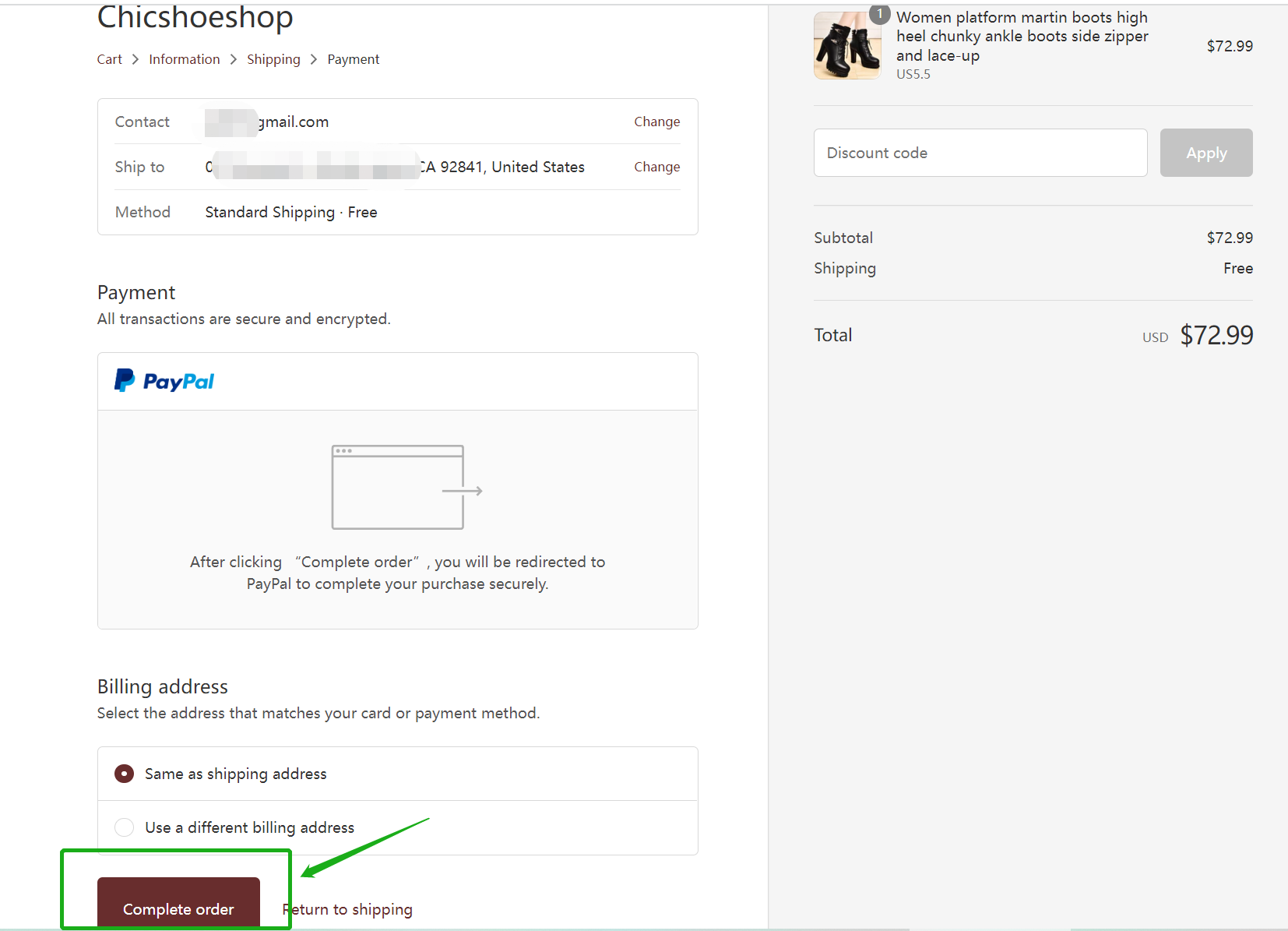
Task: Select the Payment breadcrumb step
Action: 354,59
